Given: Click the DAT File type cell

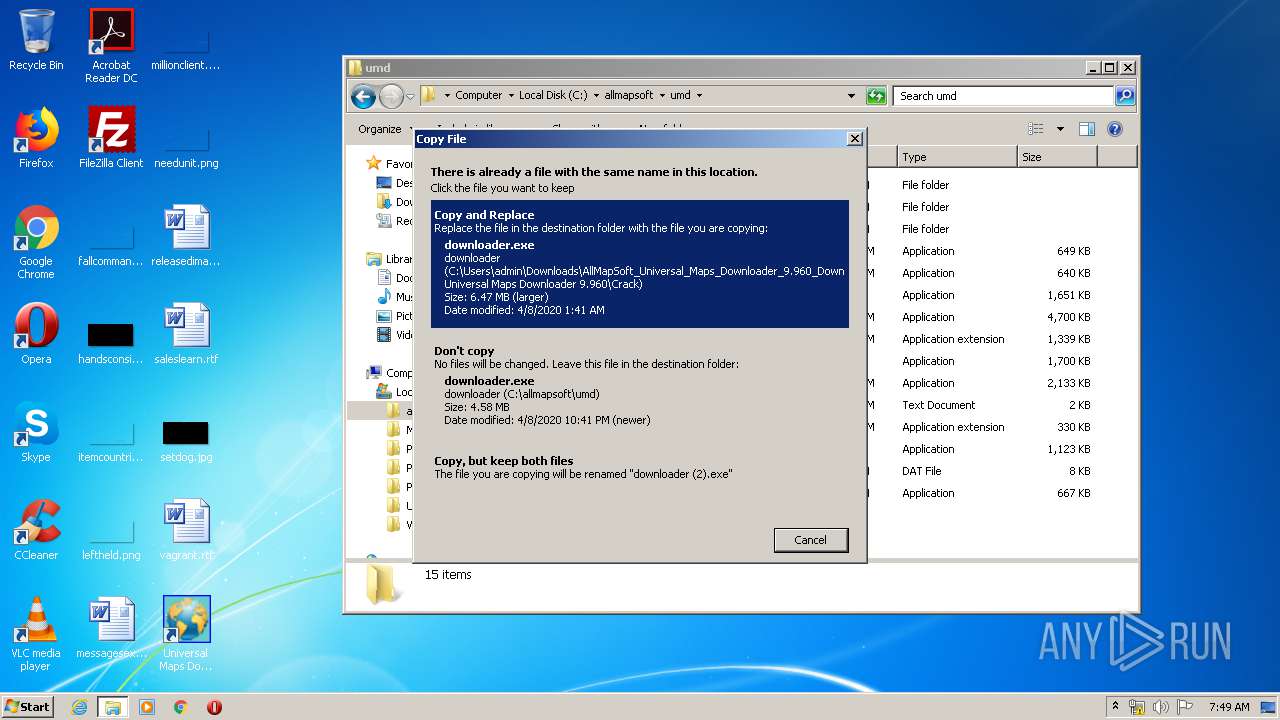Looking at the screenshot, I should coord(921,471).
